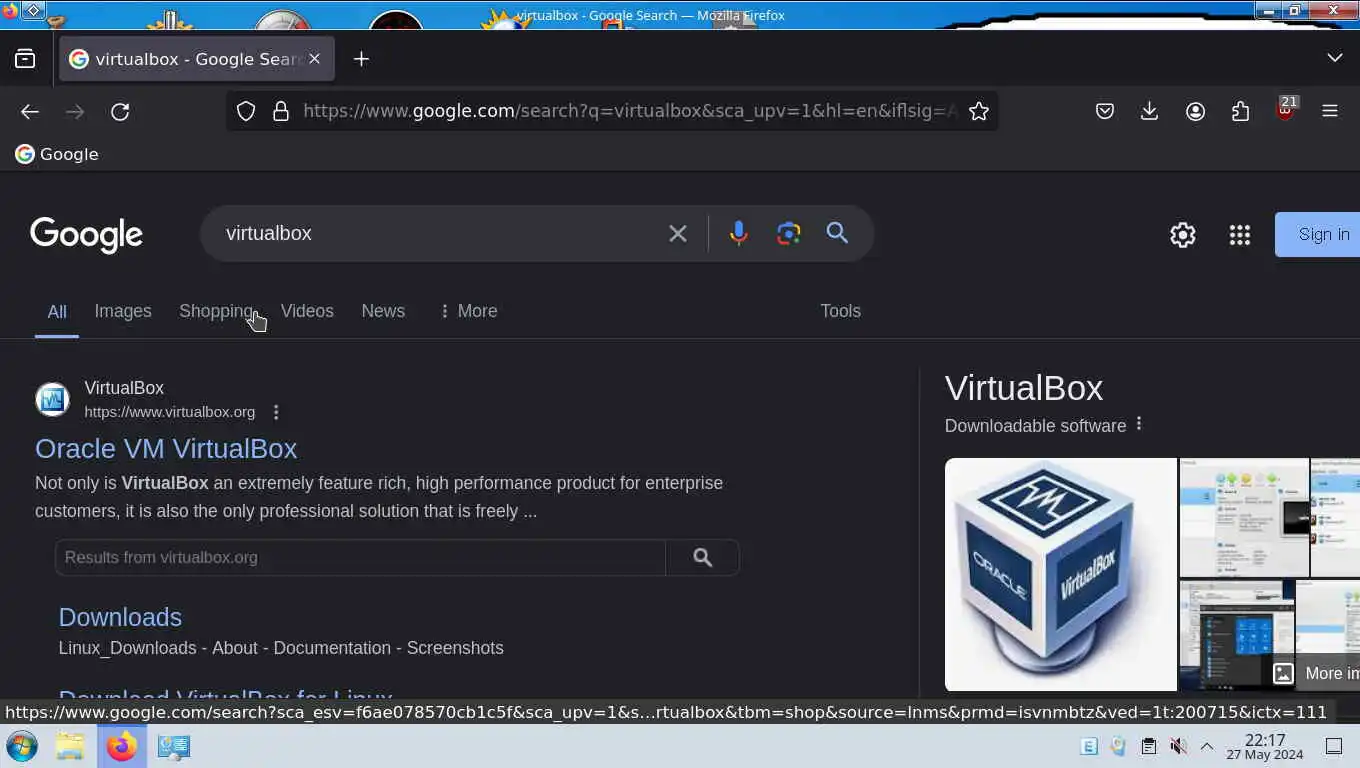
Task: Start voice search with microphone
Action: point(738,233)
